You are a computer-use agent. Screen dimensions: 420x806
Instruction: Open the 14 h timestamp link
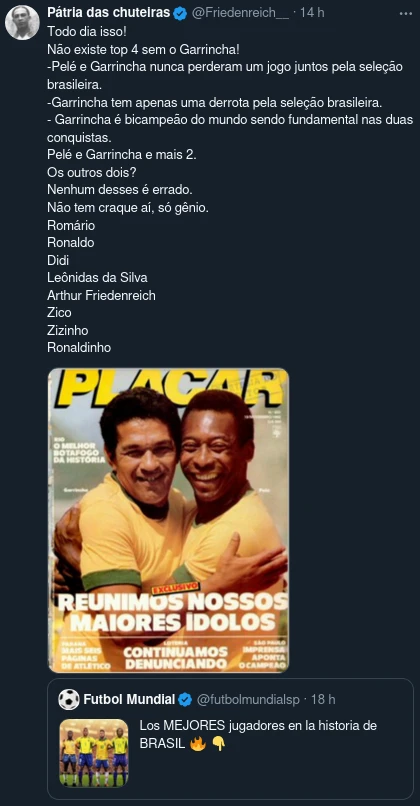(312, 13)
